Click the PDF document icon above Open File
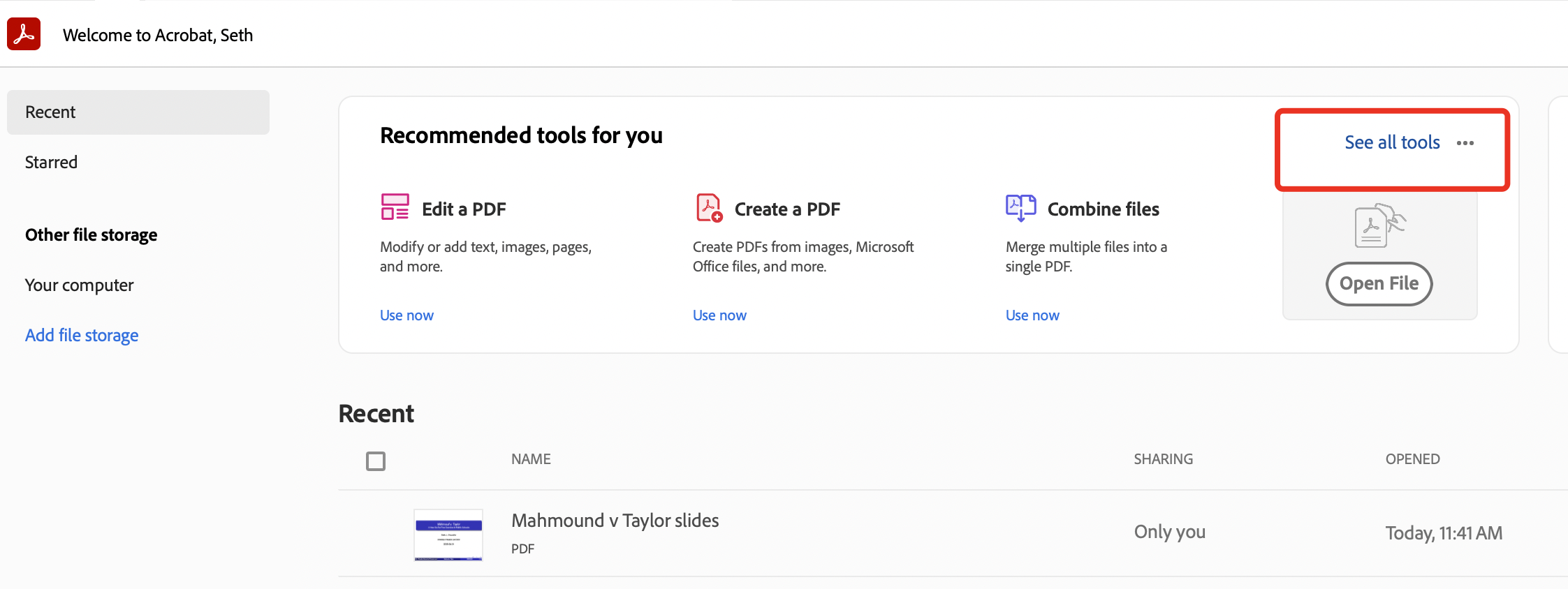The width and height of the screenshot is (1568, 589). click(x=1379, y=225)
